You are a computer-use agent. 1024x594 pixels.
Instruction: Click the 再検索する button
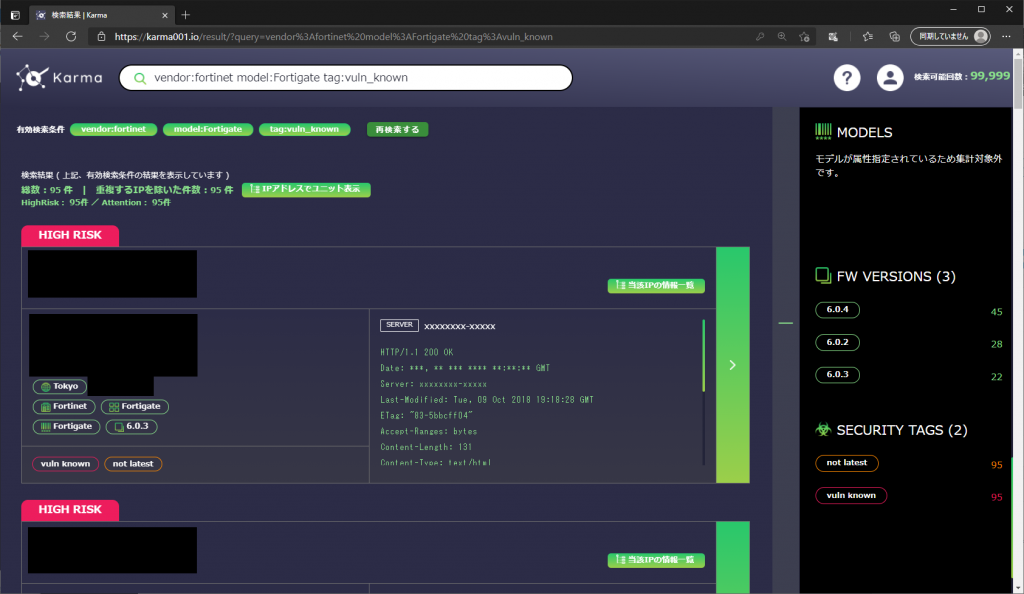(x=397, y=129)
